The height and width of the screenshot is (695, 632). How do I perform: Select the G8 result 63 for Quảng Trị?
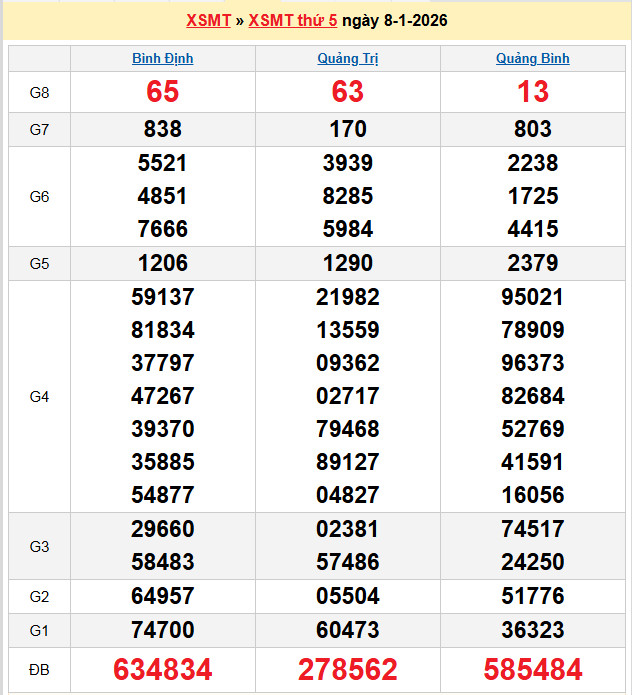(347, 92)
